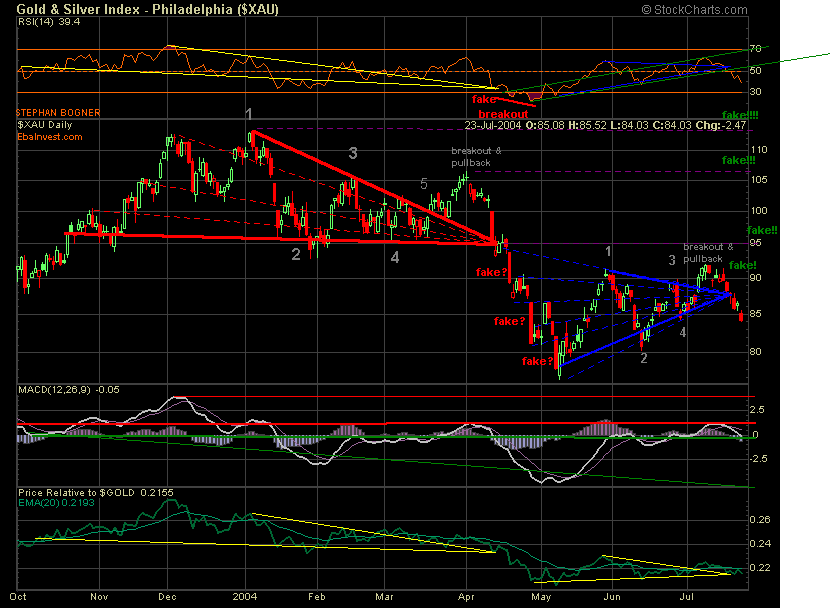Click the lowest red 'fake?' annotation in May
This screenshot has height=608, width=830.
pyautogui.click(x=537, y=361)
